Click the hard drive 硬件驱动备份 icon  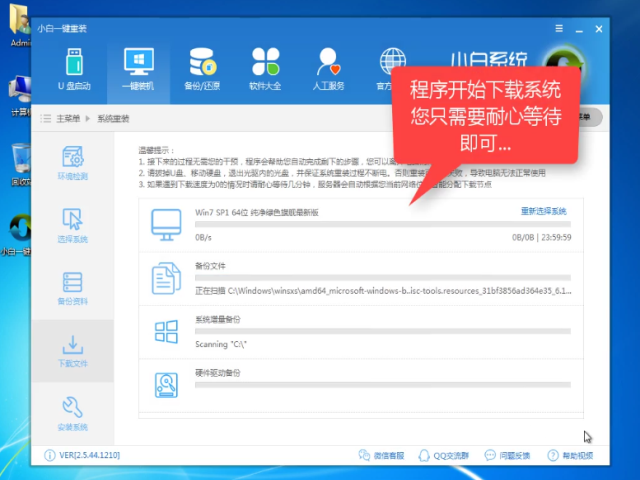[163, 384]
